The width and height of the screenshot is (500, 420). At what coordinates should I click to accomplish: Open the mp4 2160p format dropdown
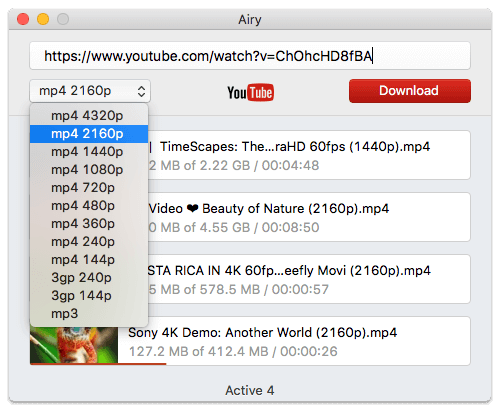90,91
